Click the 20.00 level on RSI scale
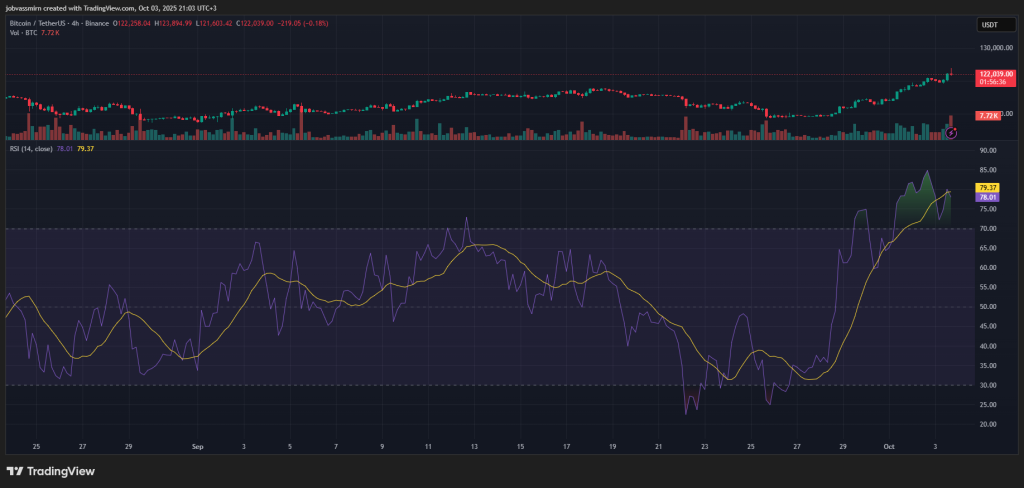 click(x=987, y=424)
